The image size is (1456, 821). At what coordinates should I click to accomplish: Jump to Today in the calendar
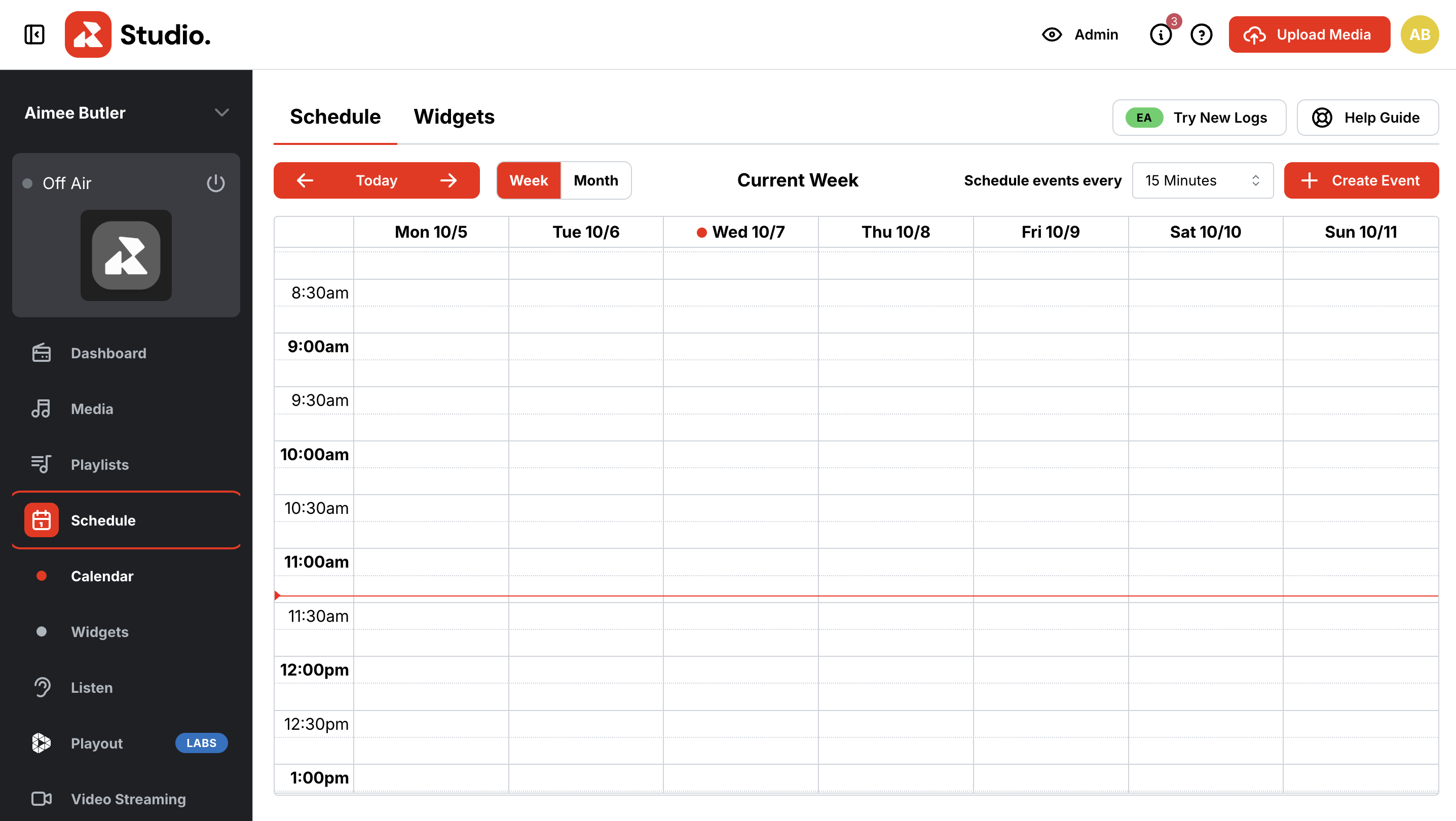377,180
